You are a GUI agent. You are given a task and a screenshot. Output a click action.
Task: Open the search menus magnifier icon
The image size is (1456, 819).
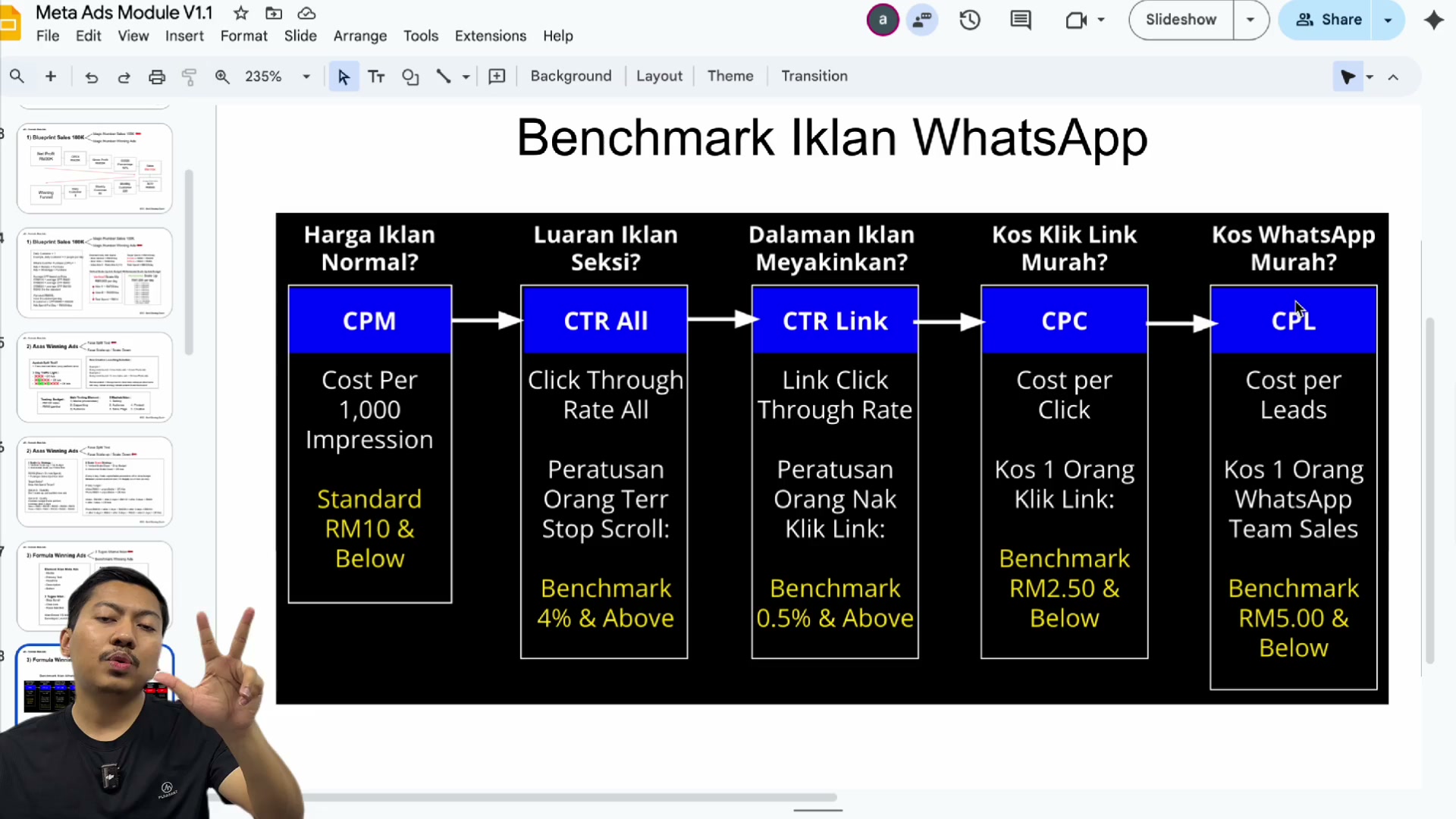pos(17,77)
